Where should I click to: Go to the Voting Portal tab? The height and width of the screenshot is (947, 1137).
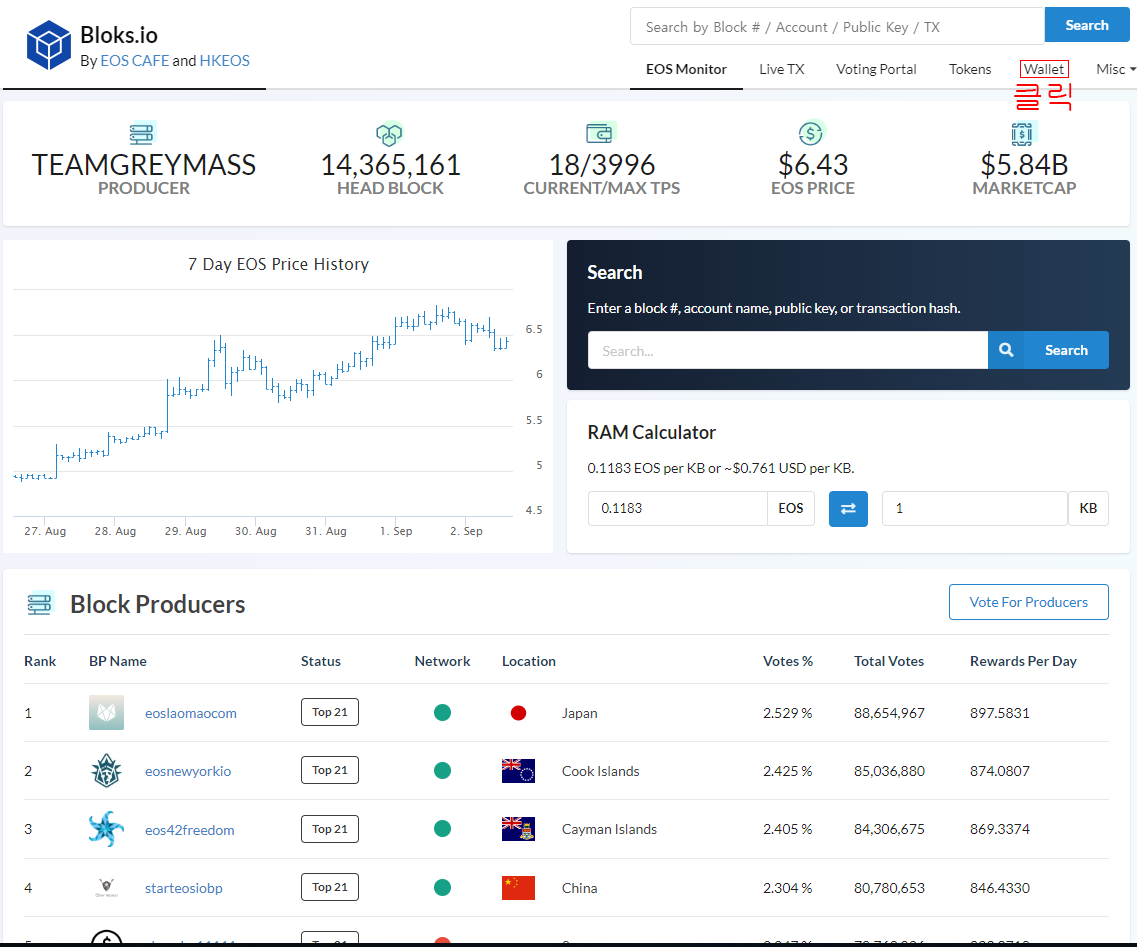(876, 69)
